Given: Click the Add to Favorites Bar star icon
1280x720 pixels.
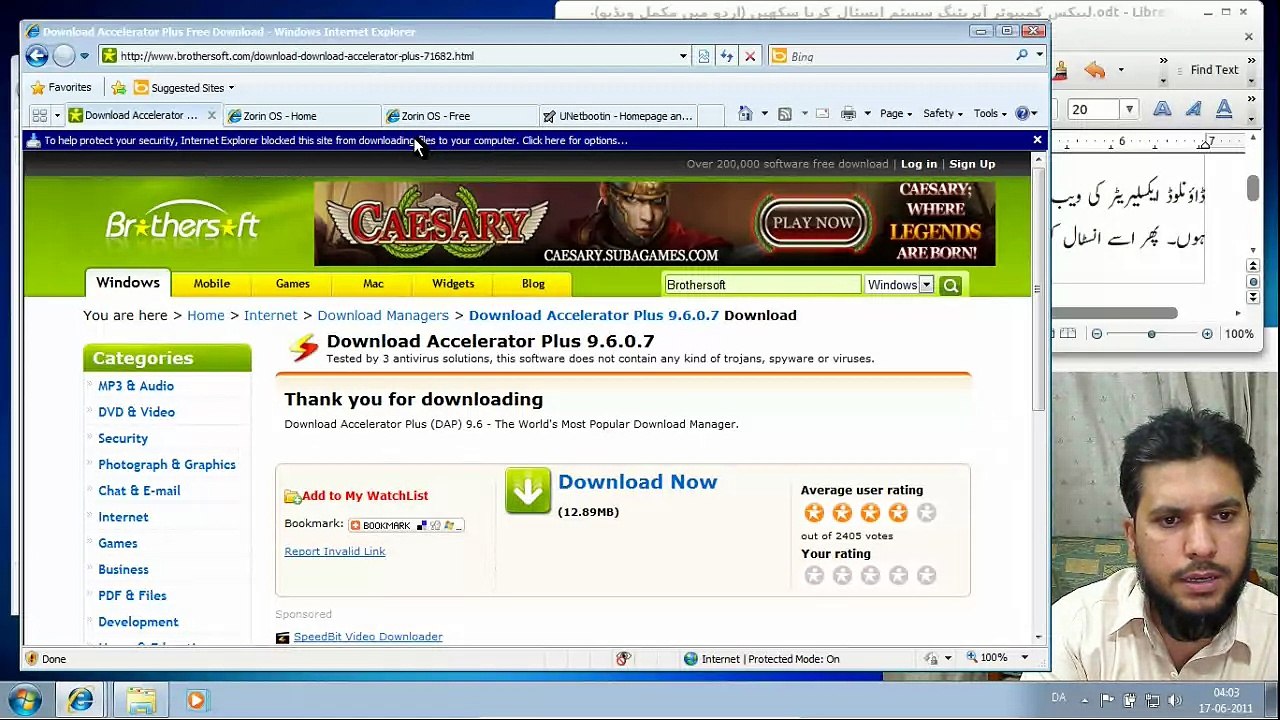Looking at the screenshot, I should pos(119,88).
